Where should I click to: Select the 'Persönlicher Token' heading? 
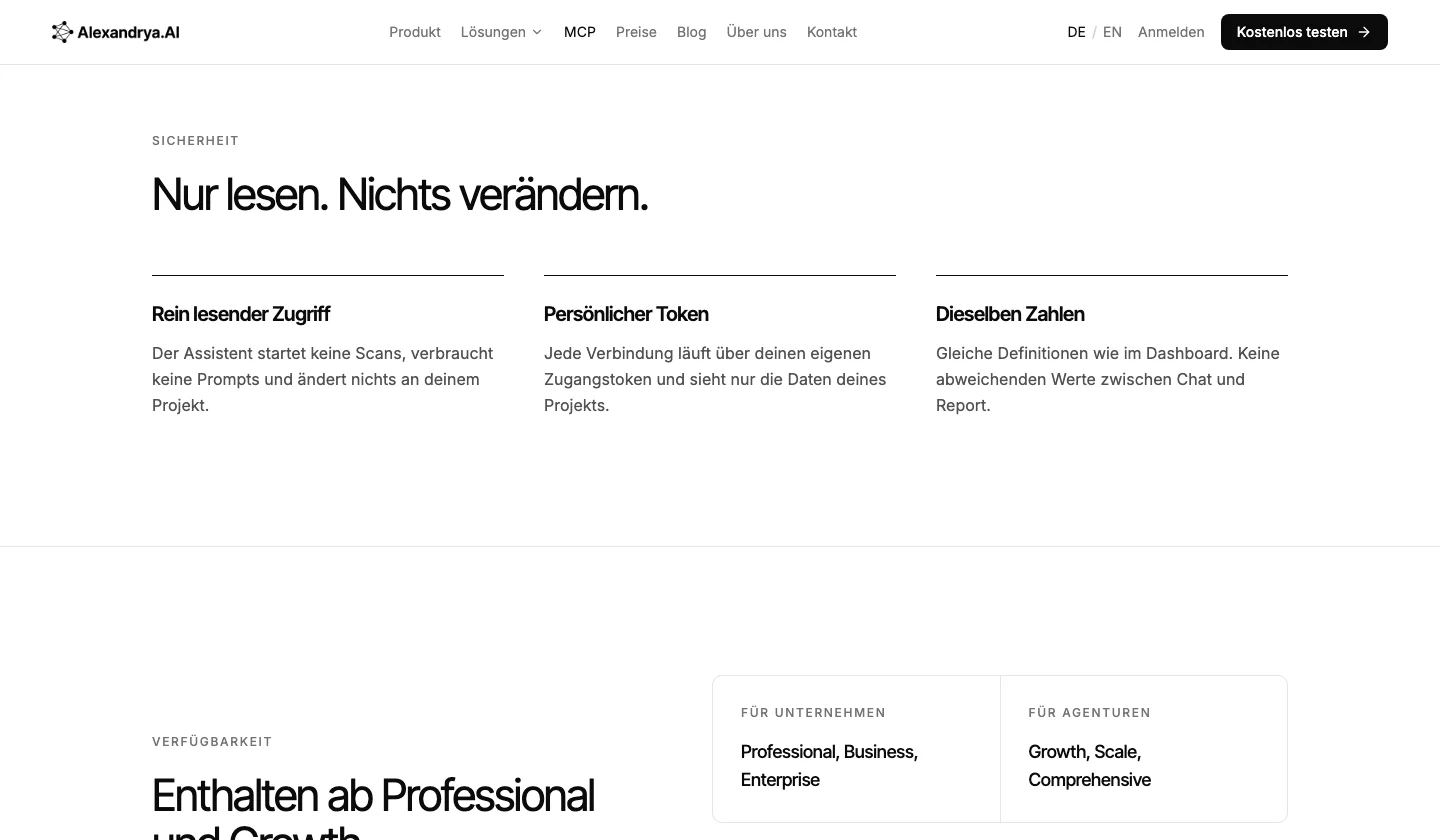(x=626, y=314)
